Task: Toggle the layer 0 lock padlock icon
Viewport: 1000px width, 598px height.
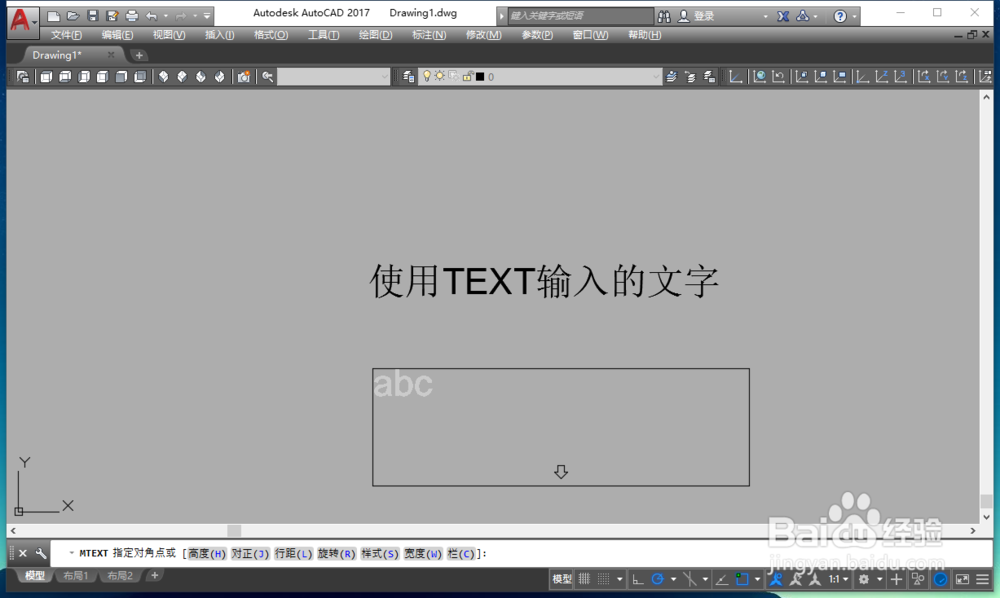Action: click(467, 77)
